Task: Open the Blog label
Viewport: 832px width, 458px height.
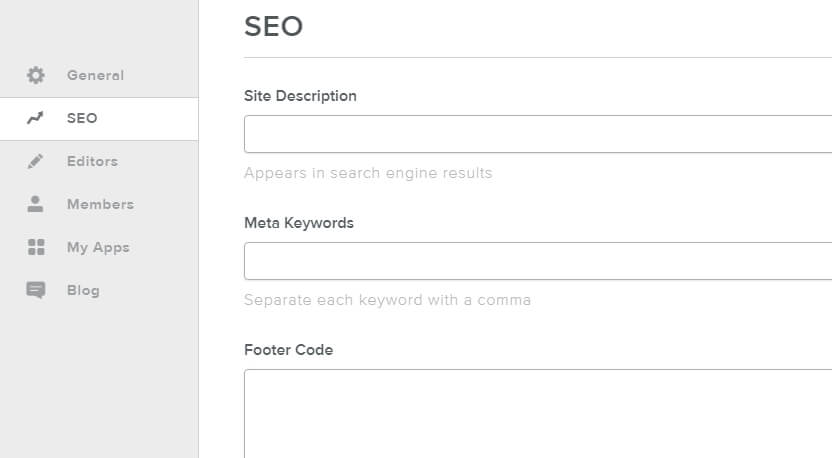Action: [x=83, y=290]
